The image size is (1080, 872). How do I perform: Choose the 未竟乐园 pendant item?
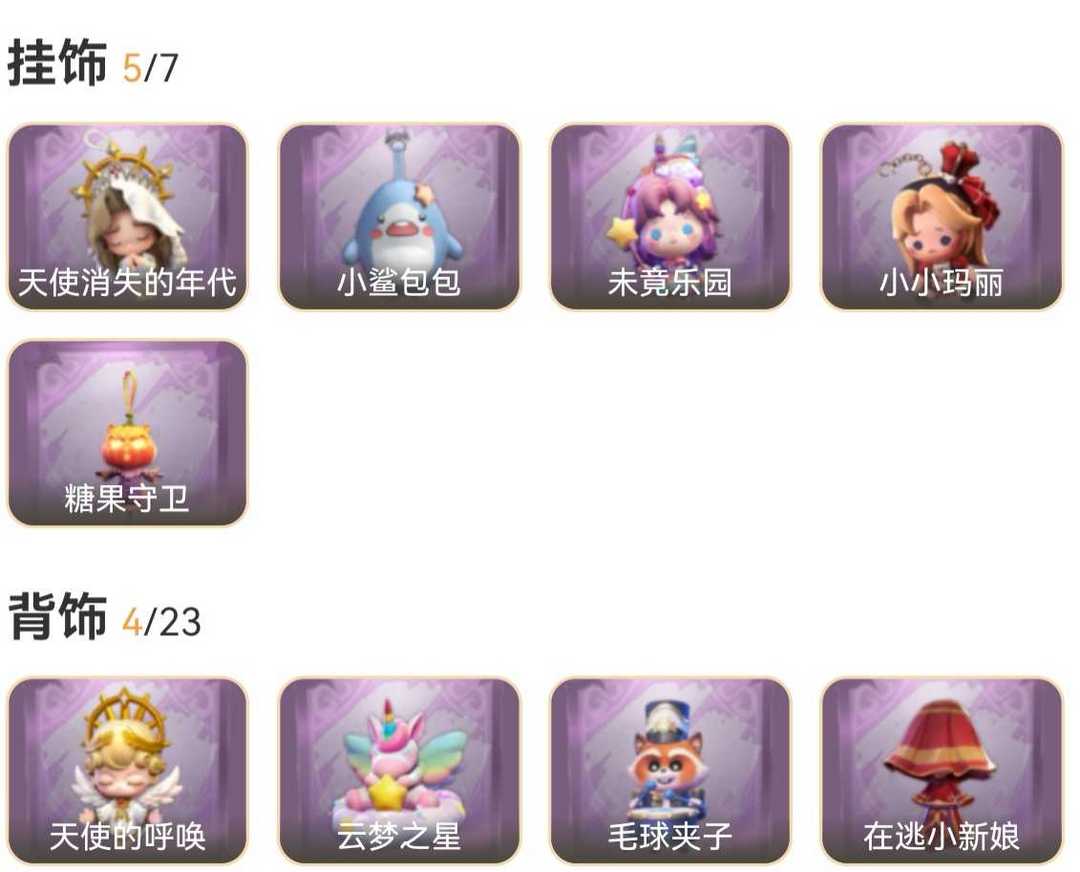point(669,217)
